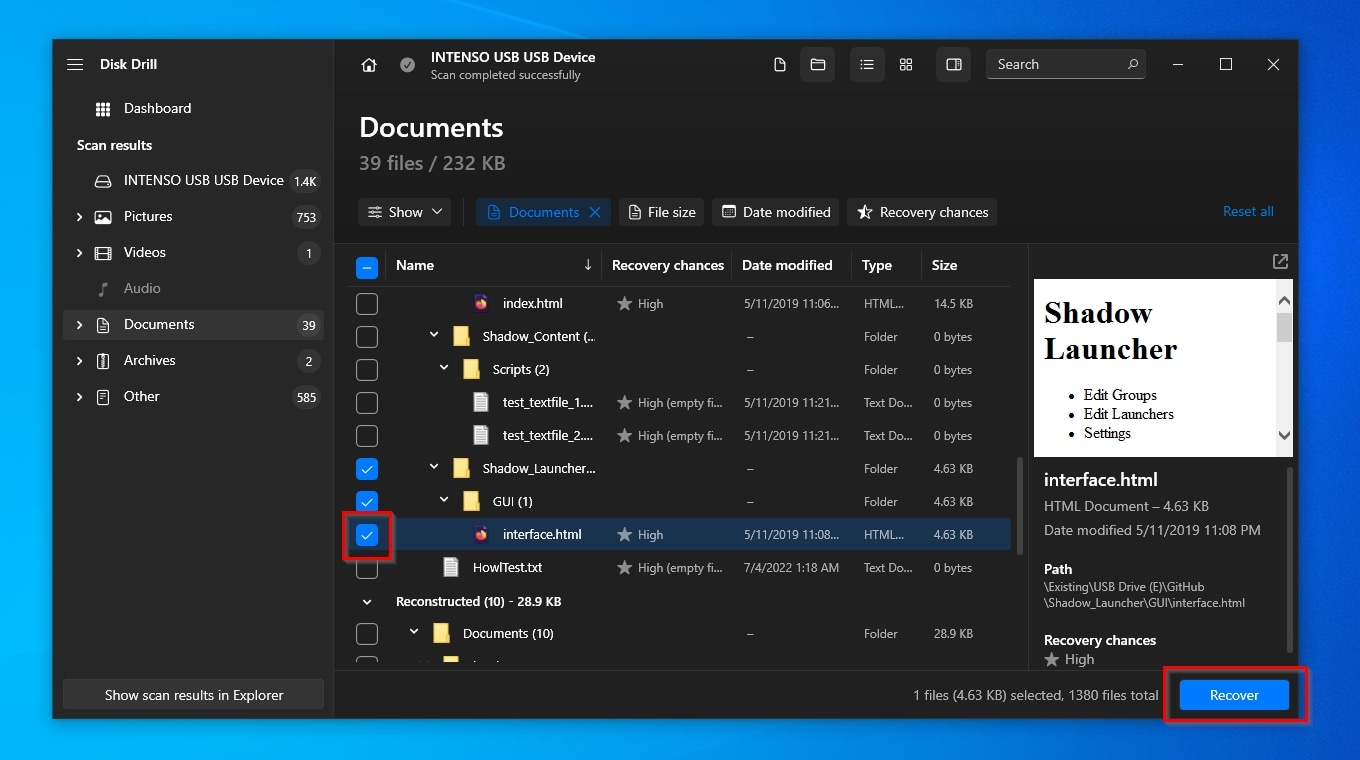This screenshot has width=1360, height=760.
Task: Expand the Videos category in sidebar
Action: click(x=80, y=253)
